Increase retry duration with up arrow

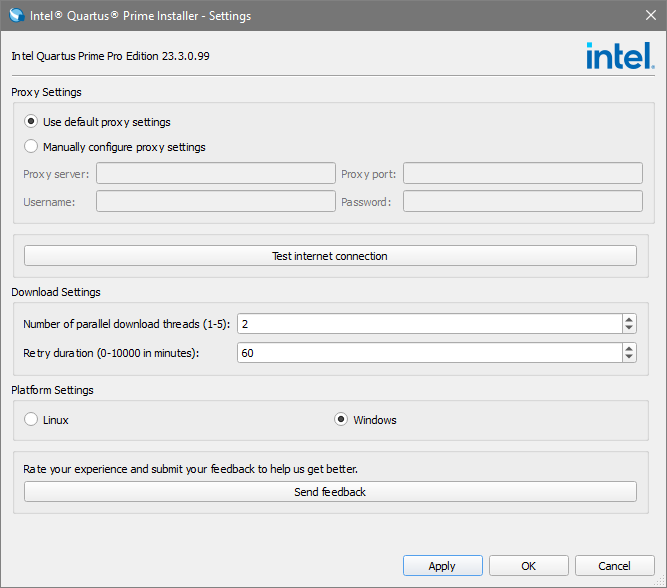click(629, 348)
